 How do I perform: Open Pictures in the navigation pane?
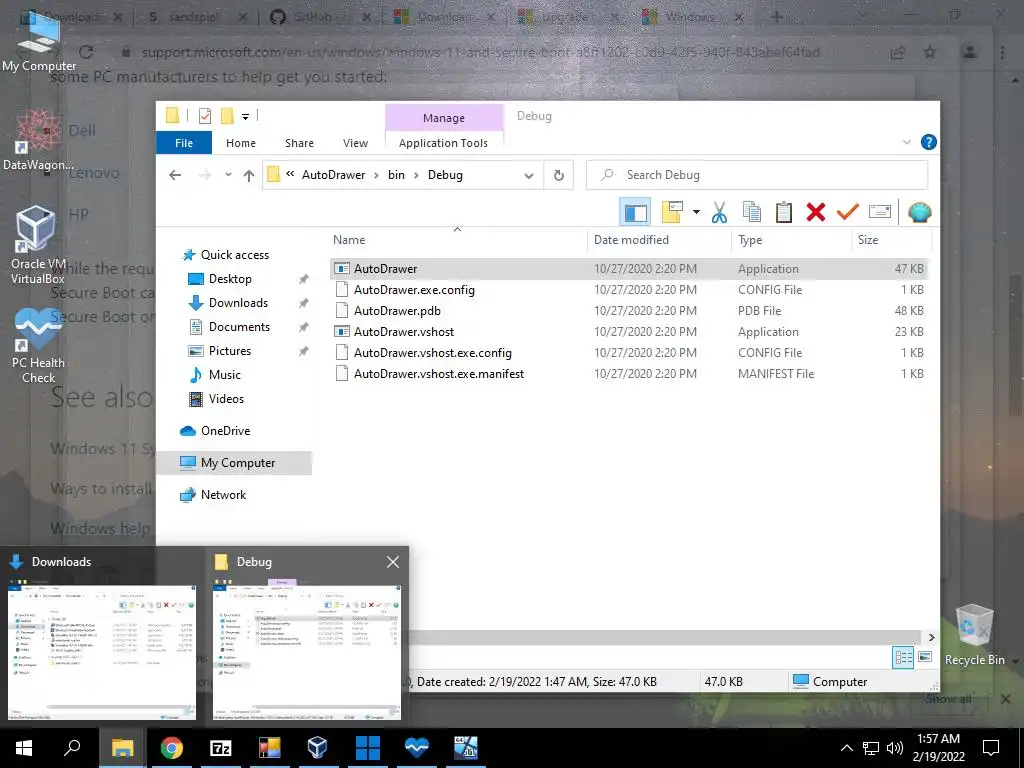229,351
